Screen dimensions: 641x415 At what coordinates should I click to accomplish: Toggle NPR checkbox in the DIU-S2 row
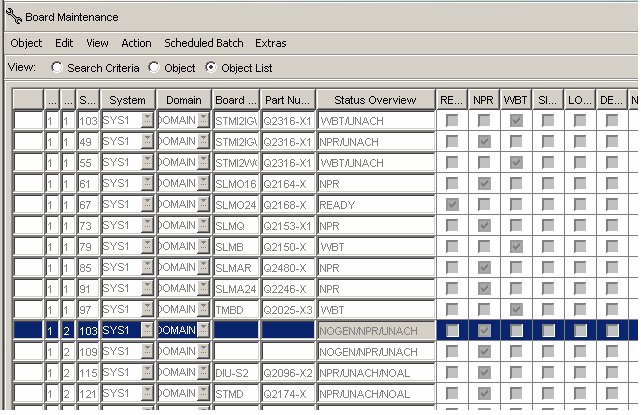(x=484, y=372)
